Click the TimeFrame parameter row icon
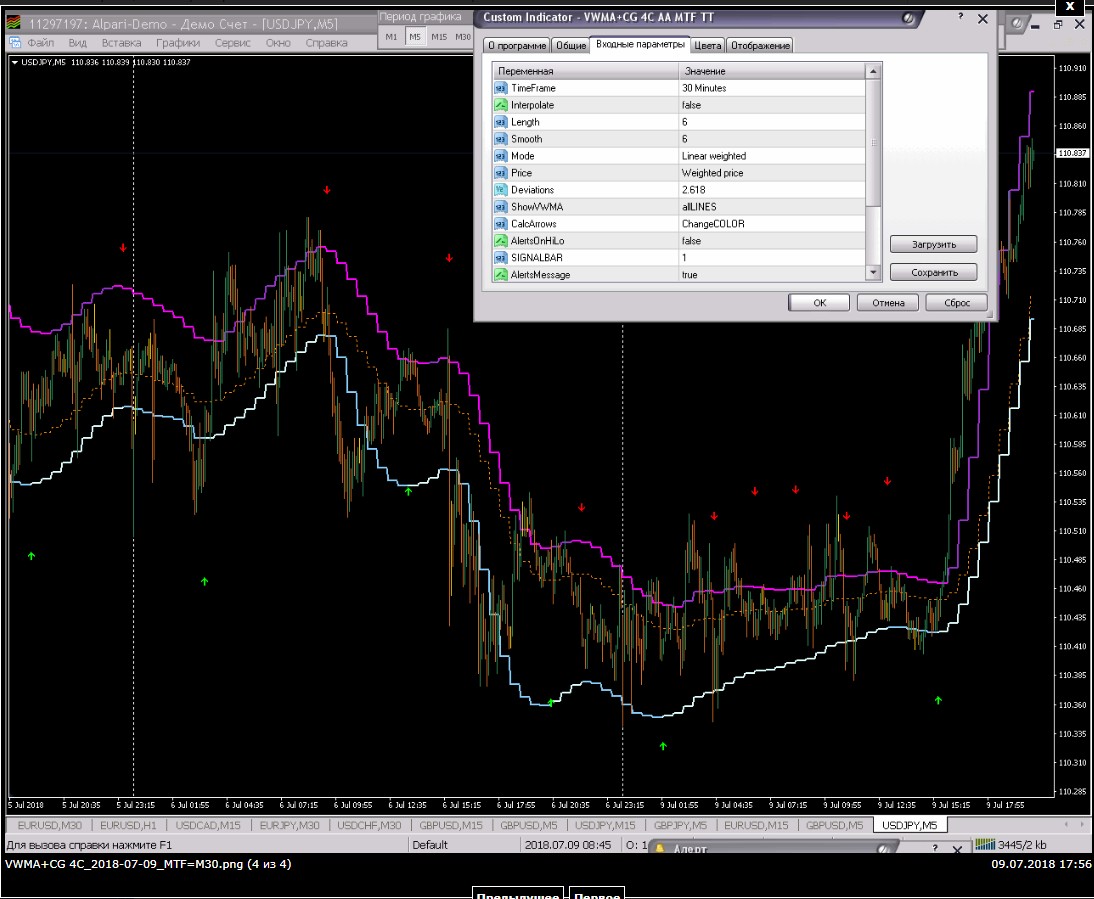This screenshot has width=1094, height=899. coord(501,88)
